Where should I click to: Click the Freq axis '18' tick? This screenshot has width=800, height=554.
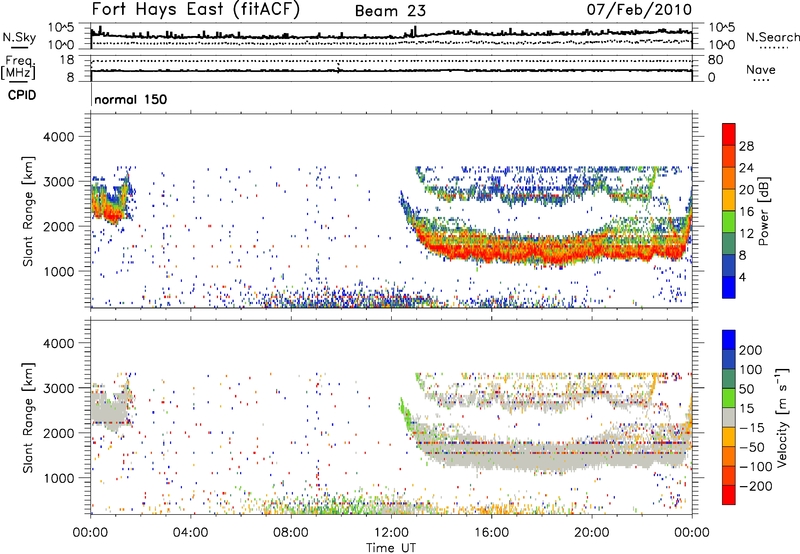67,60
